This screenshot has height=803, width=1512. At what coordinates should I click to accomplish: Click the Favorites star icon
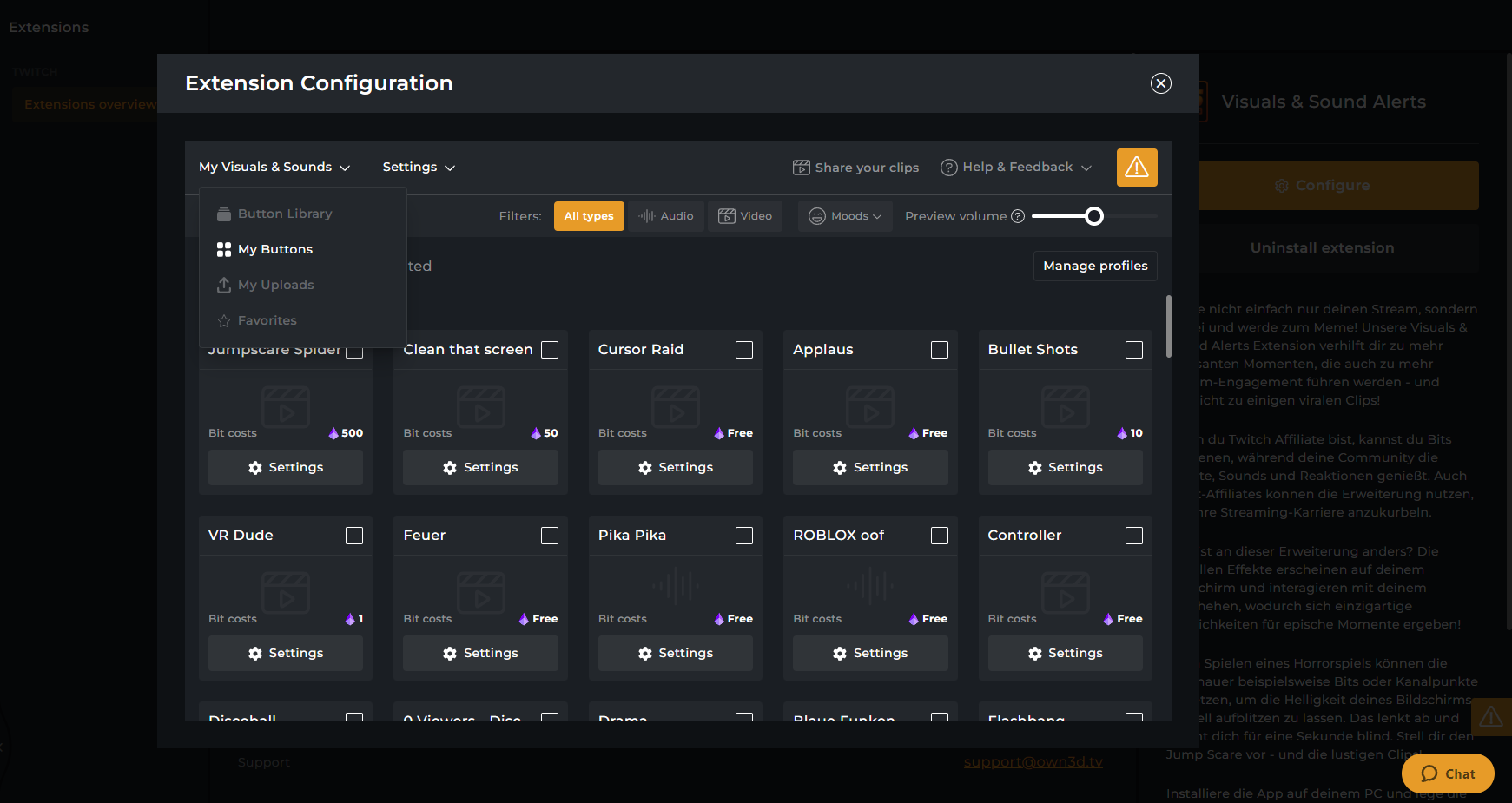click(224, 320)
